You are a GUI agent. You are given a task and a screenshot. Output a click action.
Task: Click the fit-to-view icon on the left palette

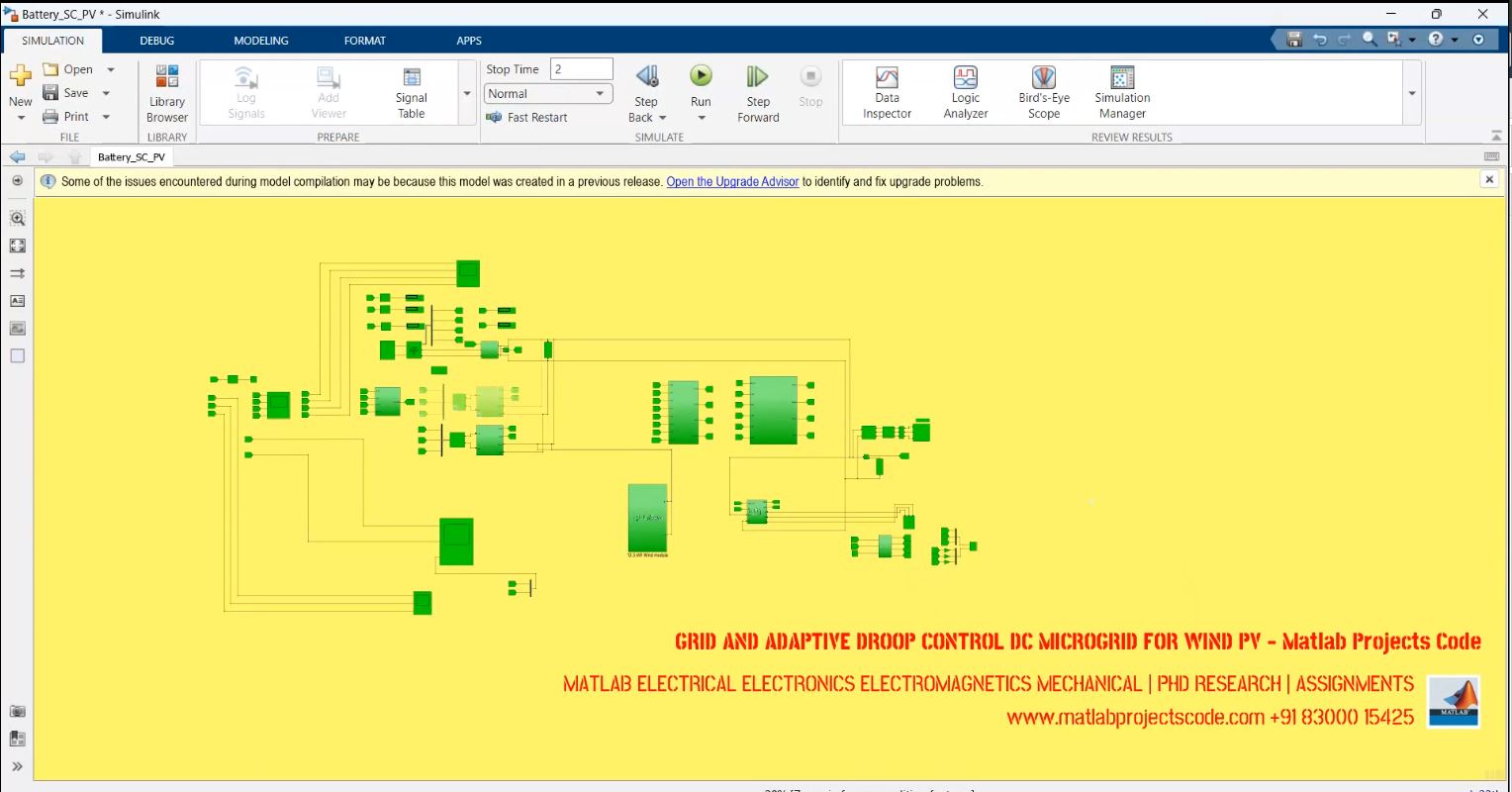17,246
